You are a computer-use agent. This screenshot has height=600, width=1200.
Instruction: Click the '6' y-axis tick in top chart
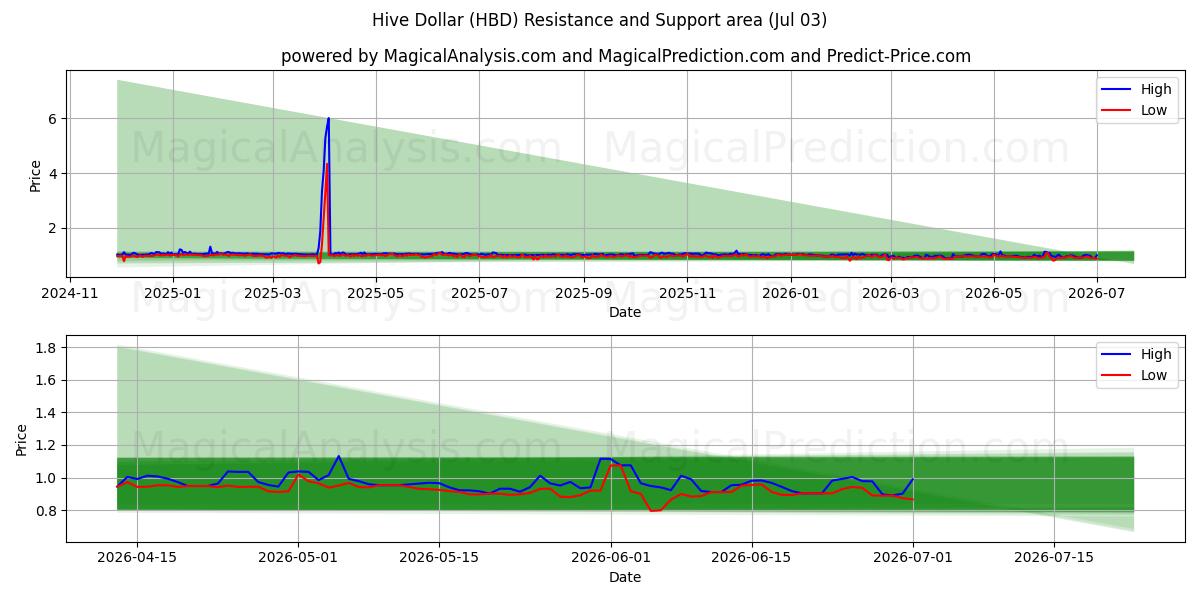tap(54, 119)
